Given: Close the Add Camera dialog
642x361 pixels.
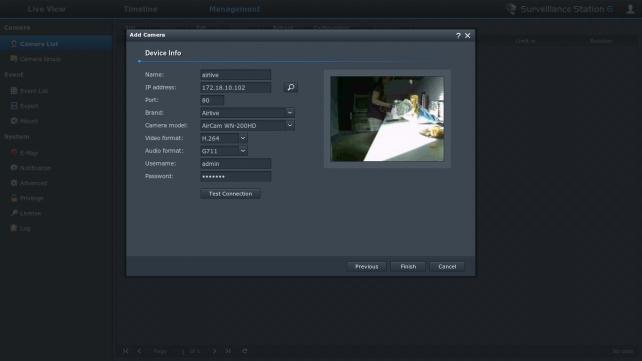Looking at the screenshot, I should (x=467, y=36).
